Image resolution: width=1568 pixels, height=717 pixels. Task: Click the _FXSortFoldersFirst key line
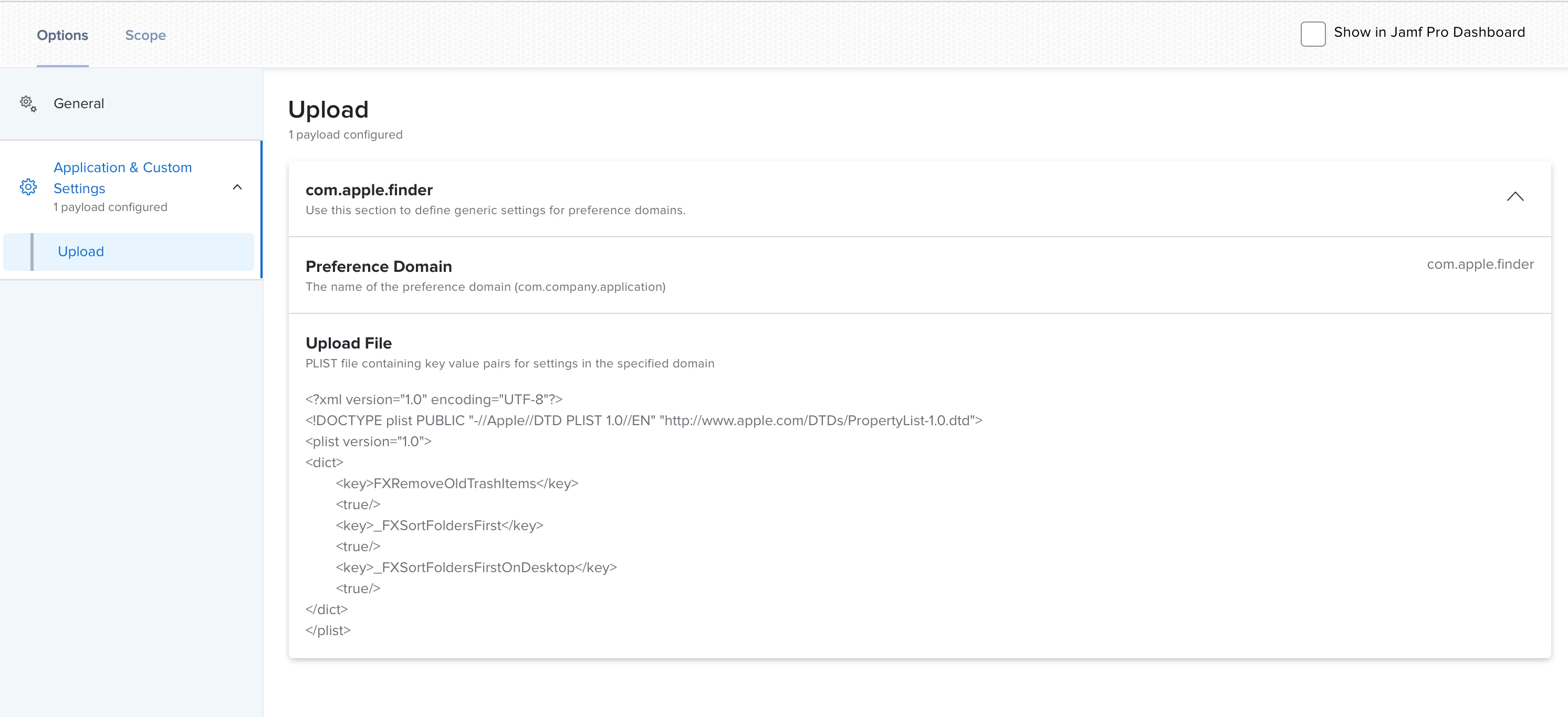[439, 525]
